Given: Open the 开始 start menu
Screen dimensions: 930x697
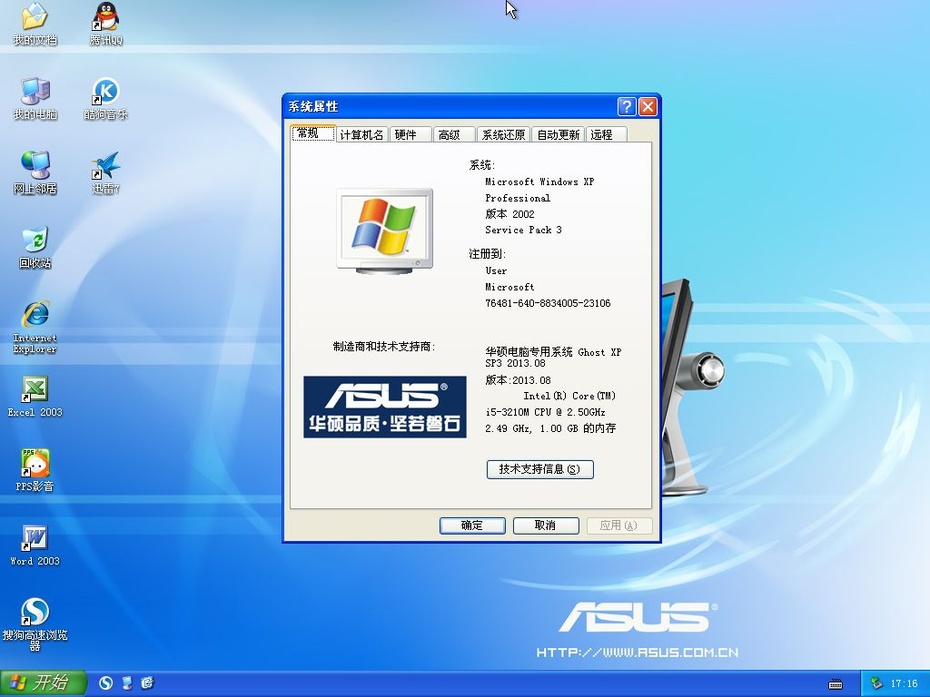Looking at the screenshot, I should [43, 683].
